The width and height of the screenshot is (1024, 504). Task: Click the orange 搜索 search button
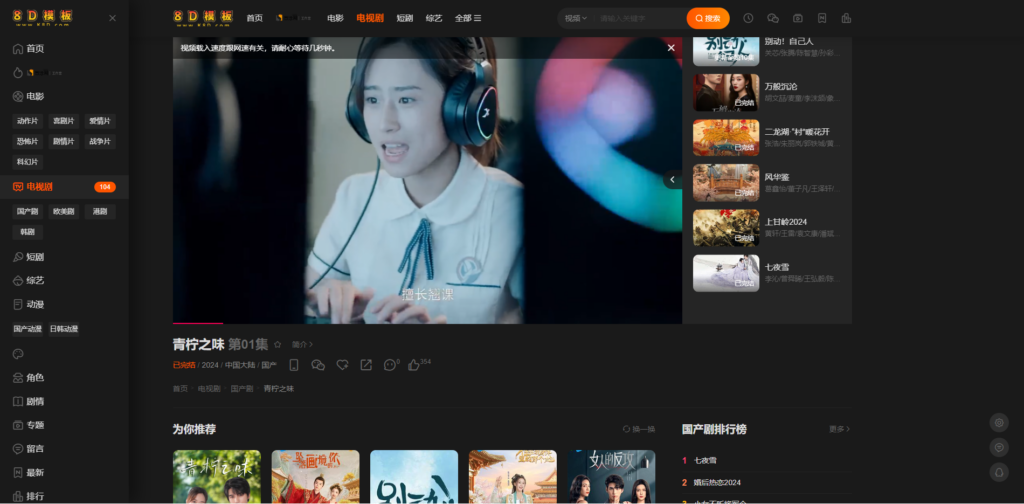[x=708, y=18]
